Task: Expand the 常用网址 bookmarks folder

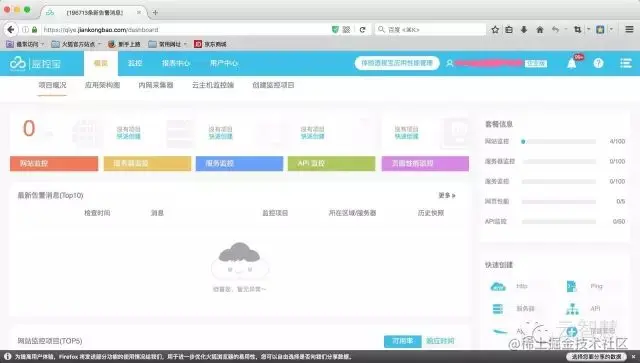Action: [x=167, y=44]
